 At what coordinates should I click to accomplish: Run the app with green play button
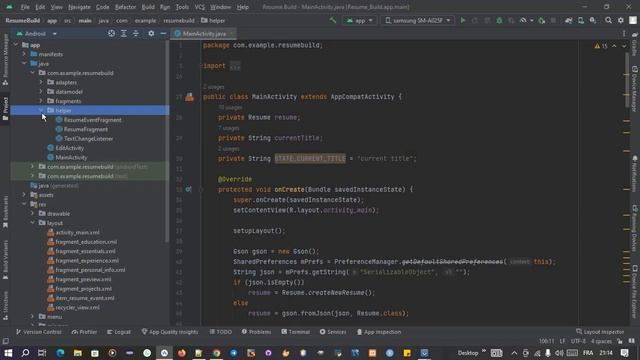(x=463, y=20)
